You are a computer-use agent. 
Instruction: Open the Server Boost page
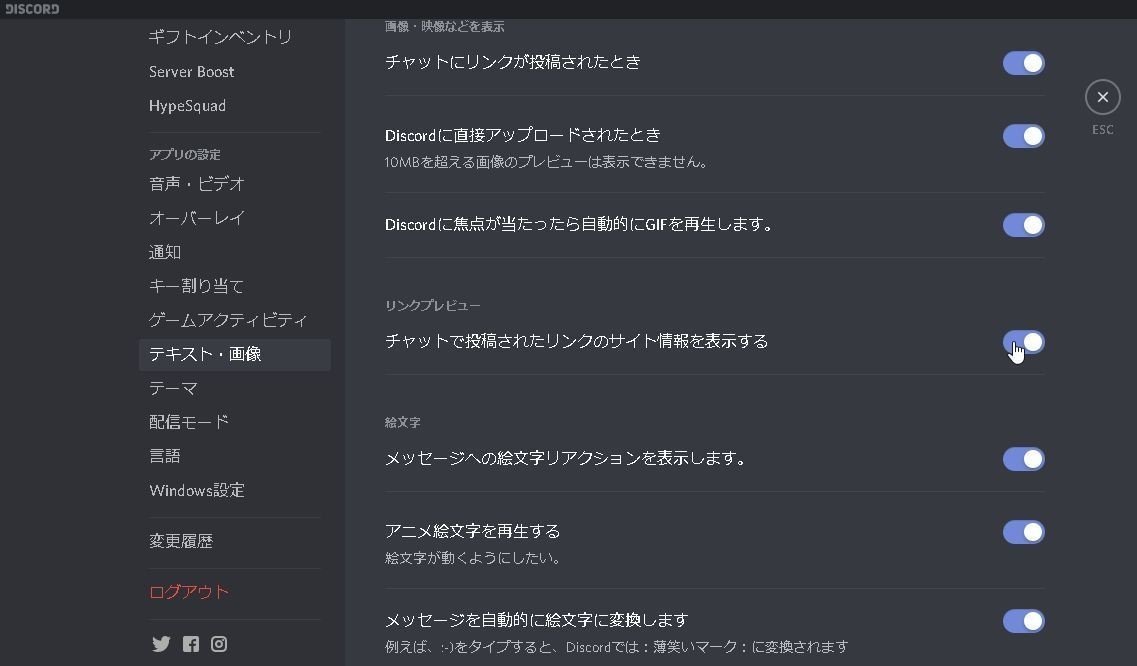[x=191, y=72]
